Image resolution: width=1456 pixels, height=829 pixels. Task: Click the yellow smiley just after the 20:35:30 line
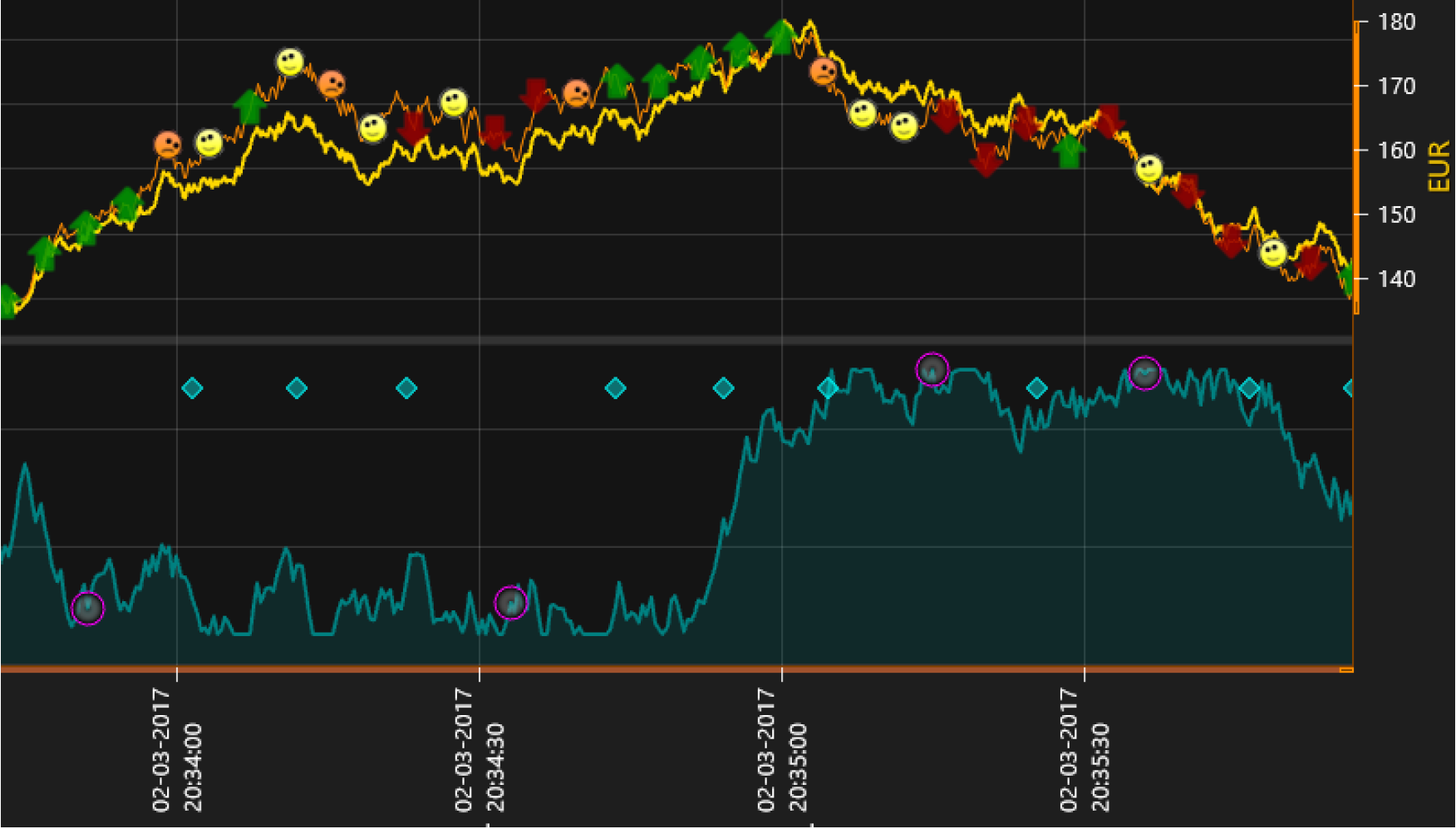click(1149, 170)
